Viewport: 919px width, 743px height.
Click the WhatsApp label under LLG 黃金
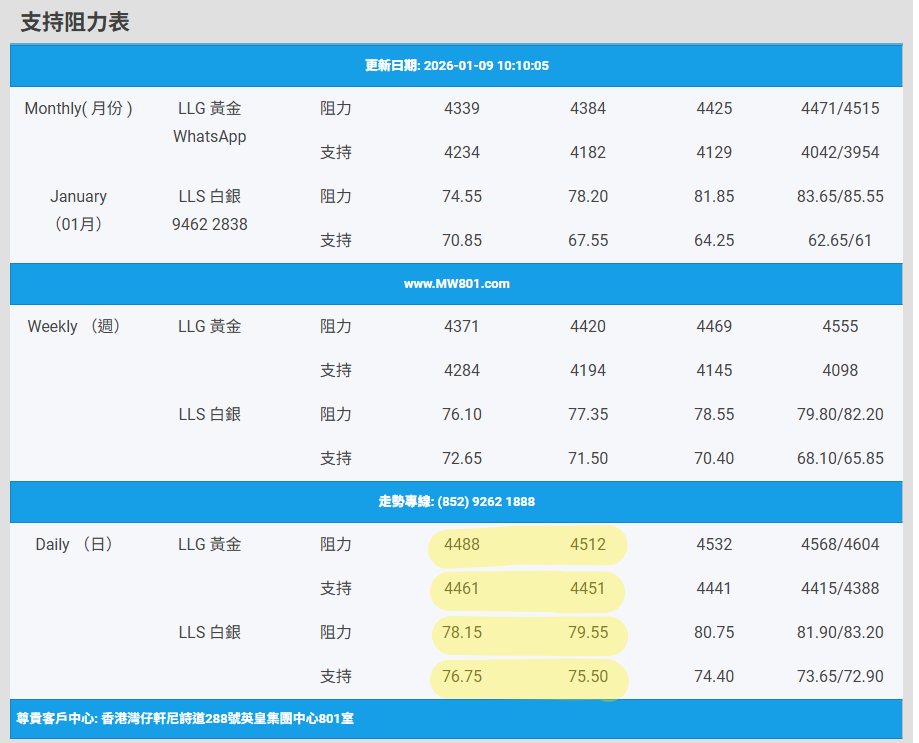pos(209,136)
